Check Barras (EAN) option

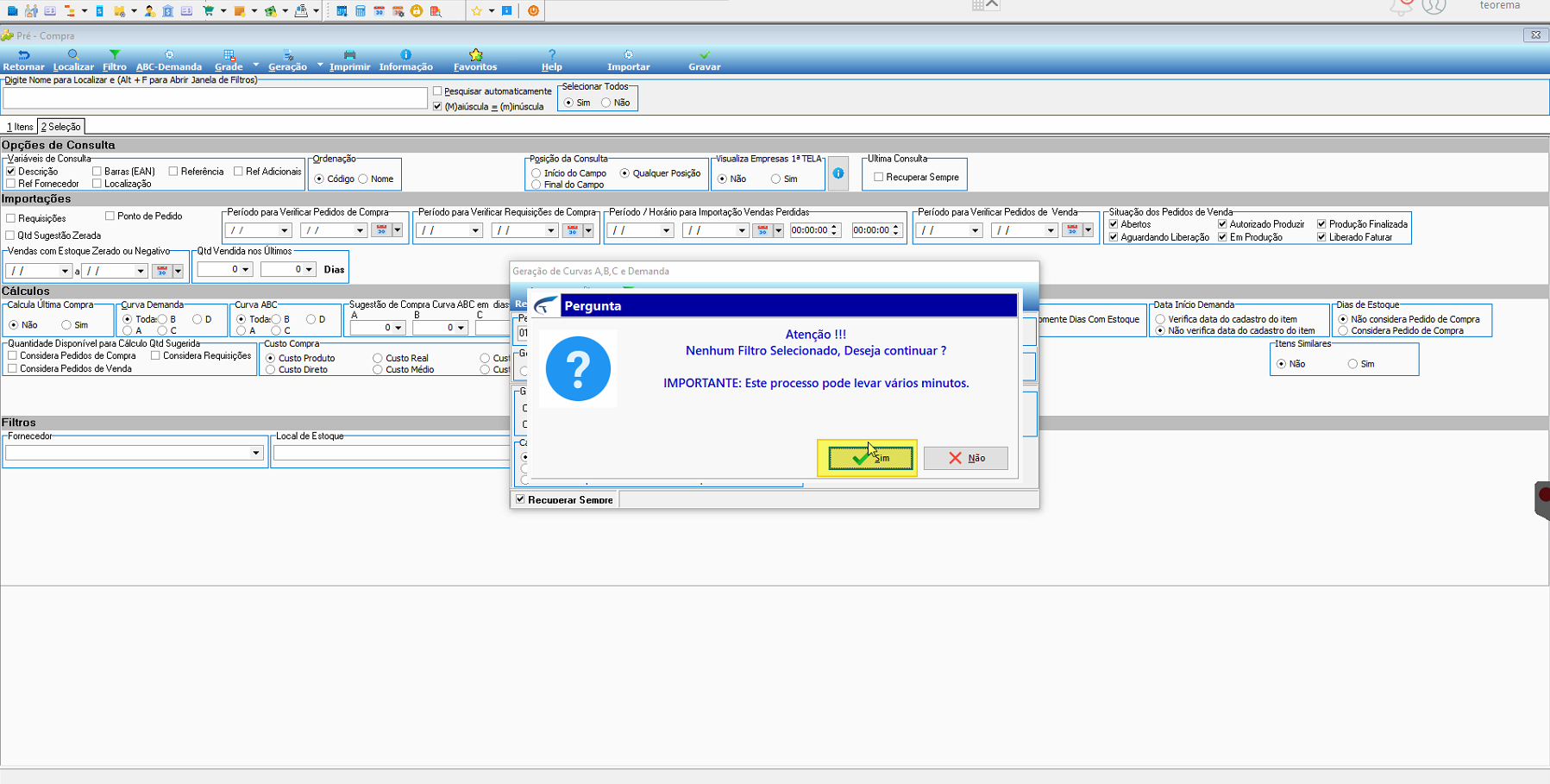click(97, 172)
